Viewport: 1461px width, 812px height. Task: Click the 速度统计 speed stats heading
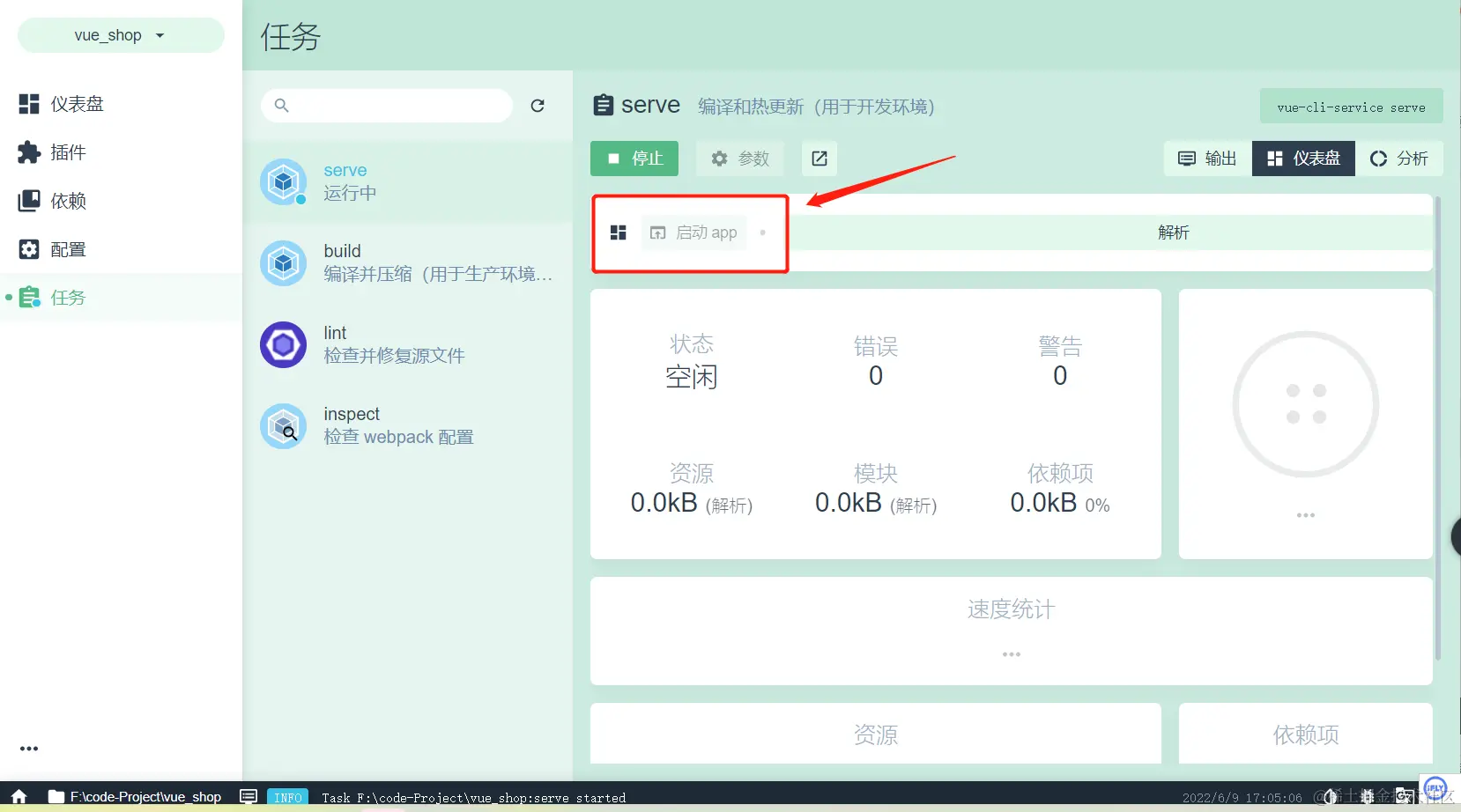(1012, 609)
